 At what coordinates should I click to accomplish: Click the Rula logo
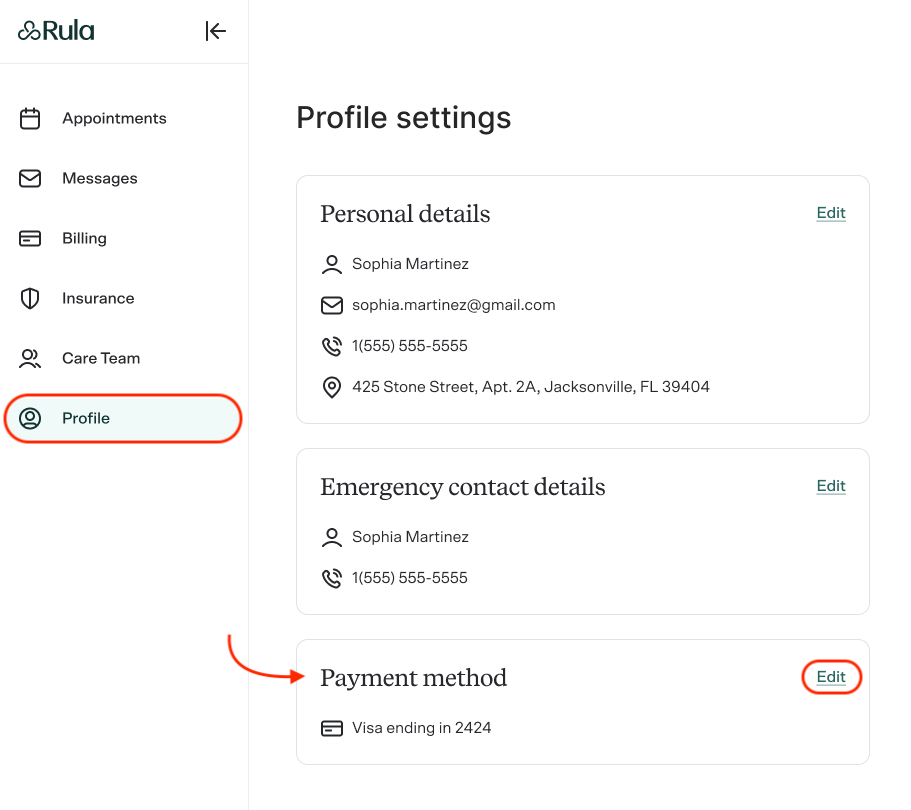pos(56,31)
